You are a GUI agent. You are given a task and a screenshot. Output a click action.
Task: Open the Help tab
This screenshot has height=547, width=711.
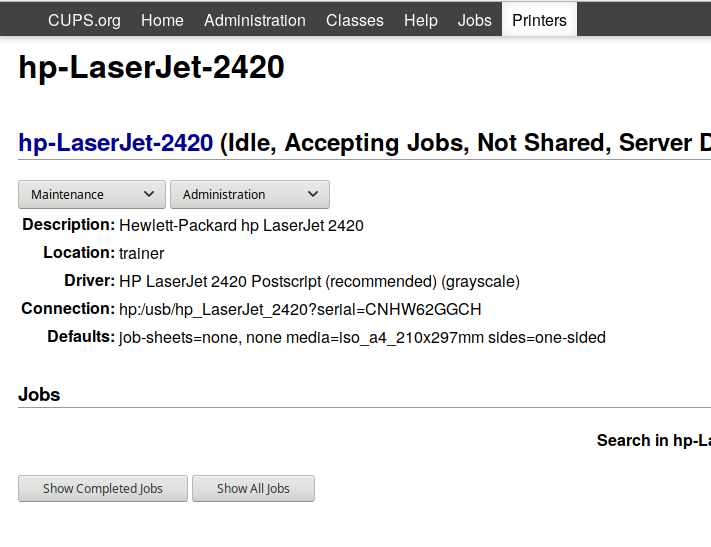(x=421, y=20)
